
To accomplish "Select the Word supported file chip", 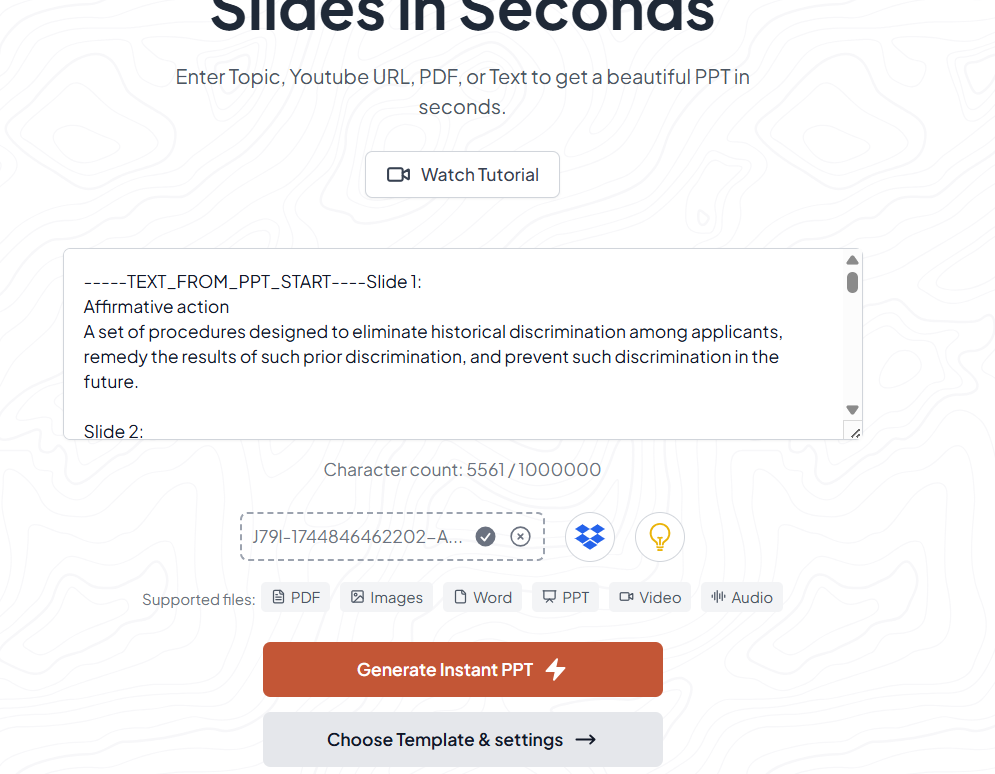I will [483, 597].
